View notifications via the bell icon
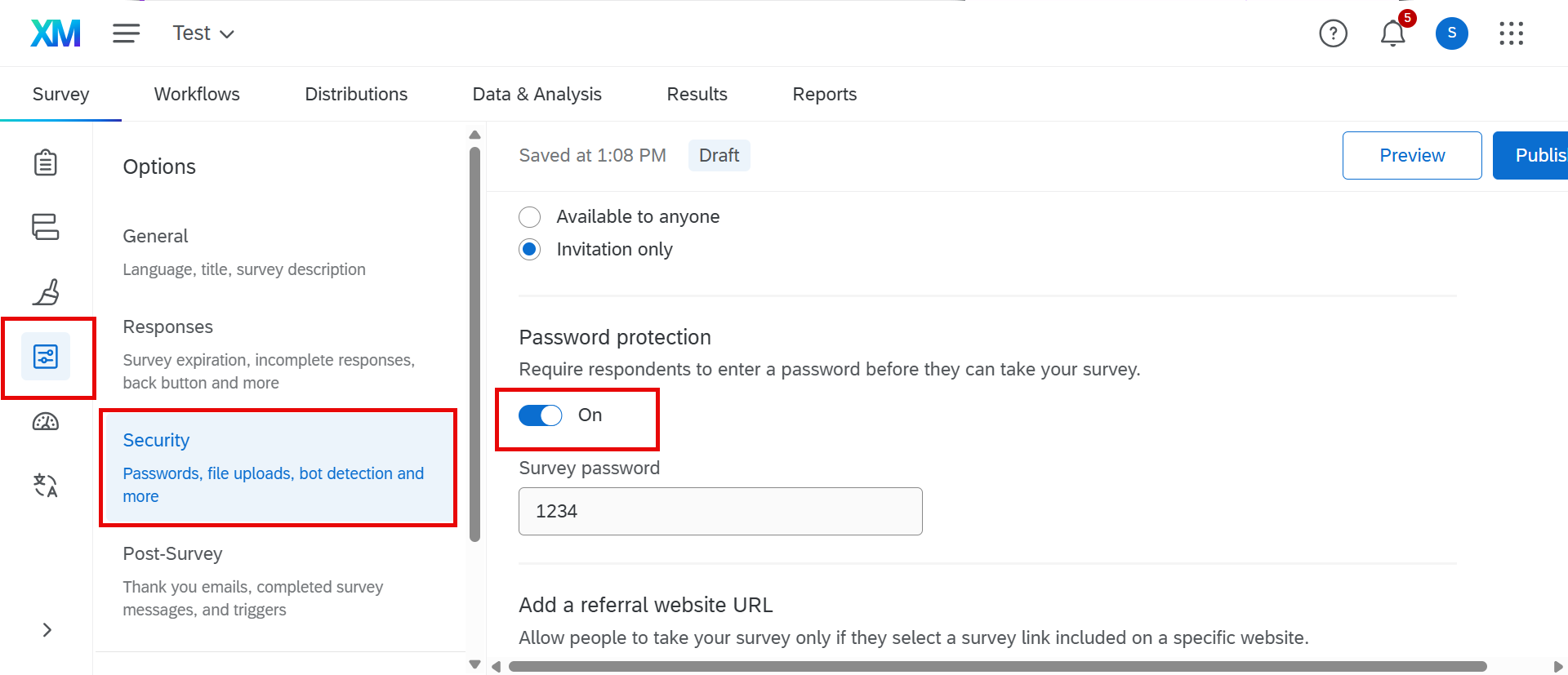 point(1392,33)
